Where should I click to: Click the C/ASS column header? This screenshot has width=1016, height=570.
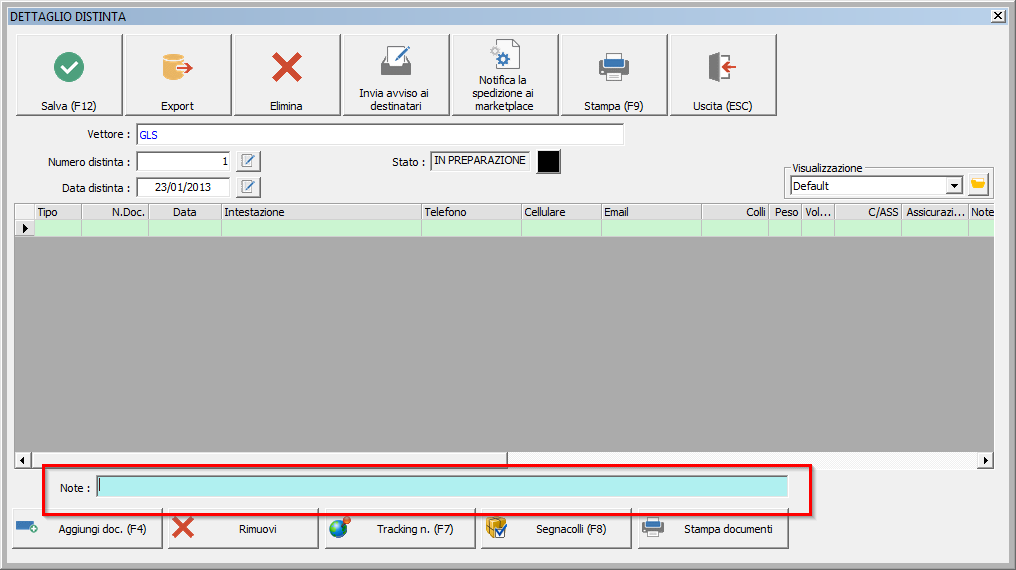coord(868,212)
